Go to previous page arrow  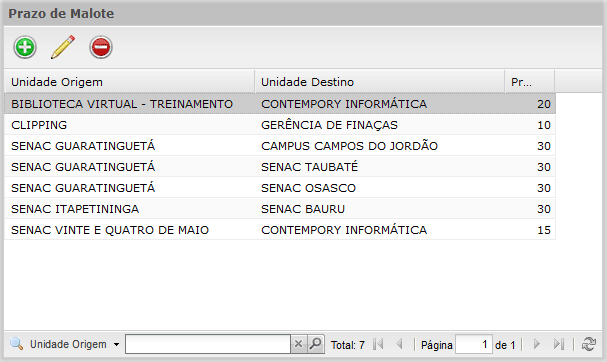pyautogui.click(x=400, y=344)
